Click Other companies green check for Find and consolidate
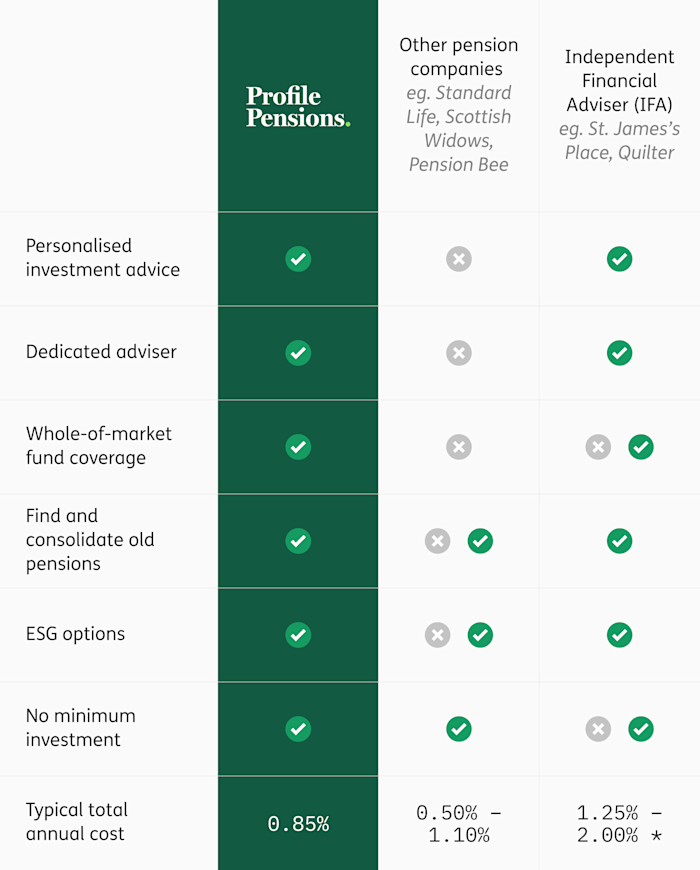 click(x=480, y=541)
